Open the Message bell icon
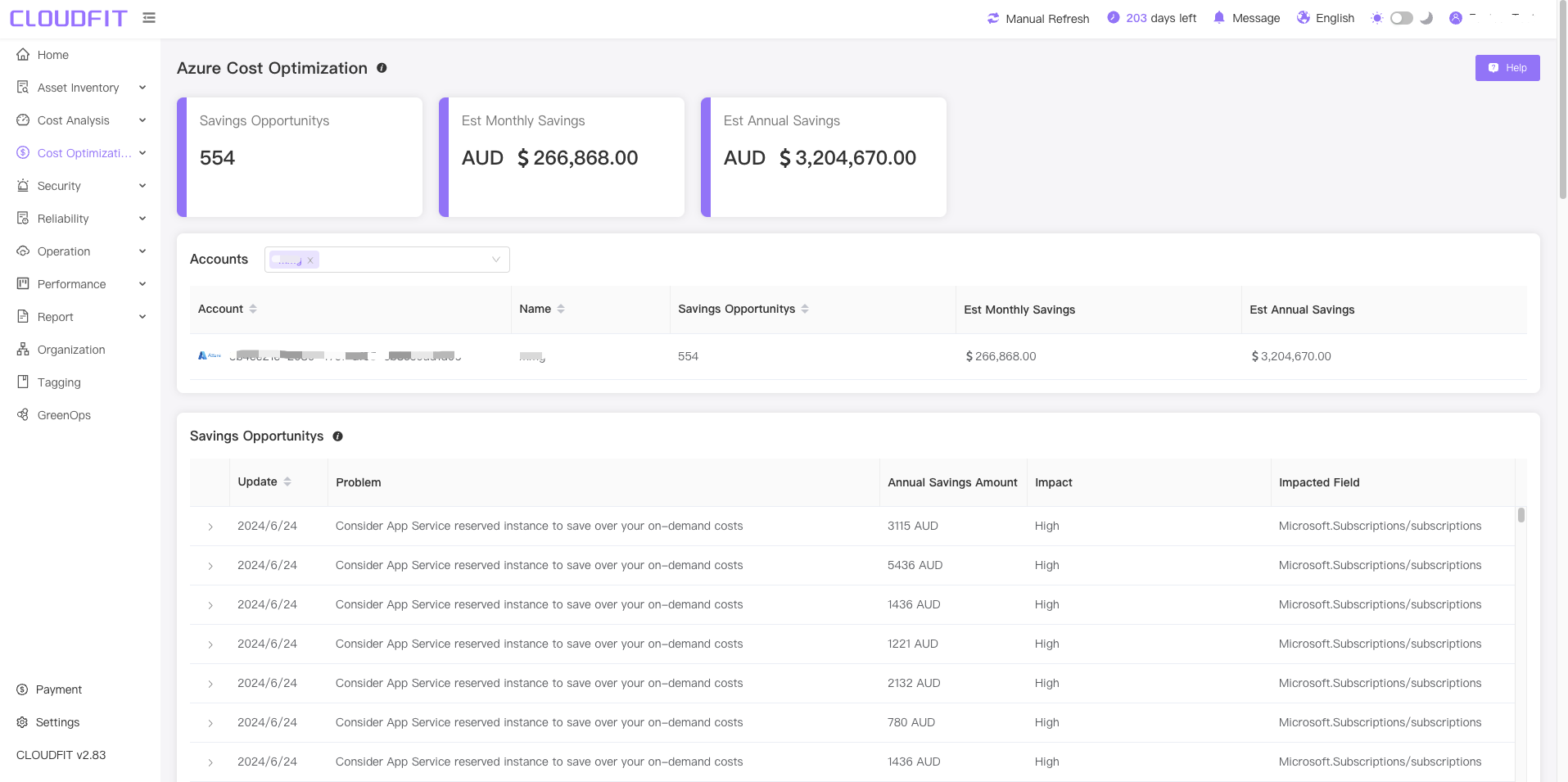Viewport: 1568px width, 782px height. click(1219, 17)
